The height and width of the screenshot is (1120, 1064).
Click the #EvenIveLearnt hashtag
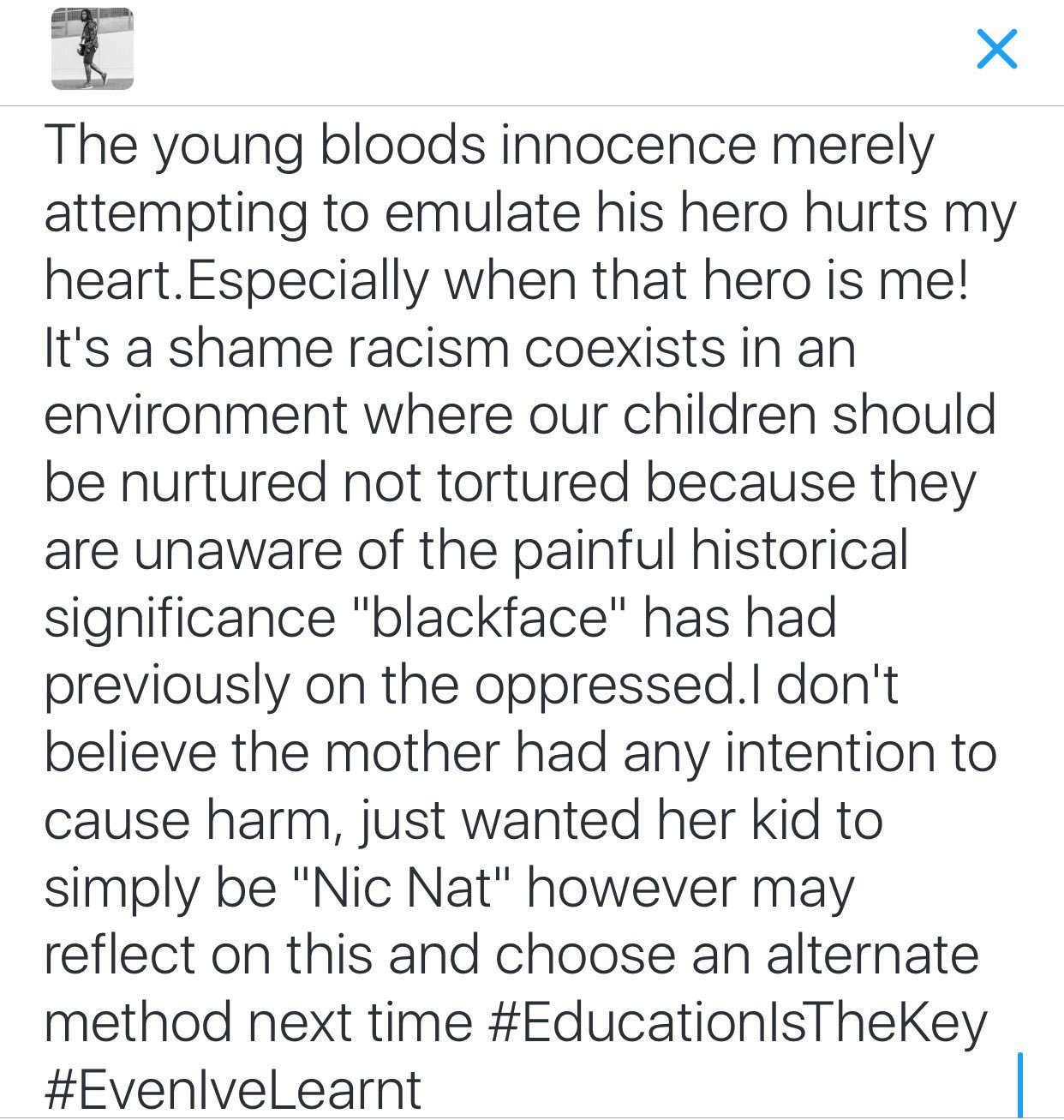[233, 1089]
